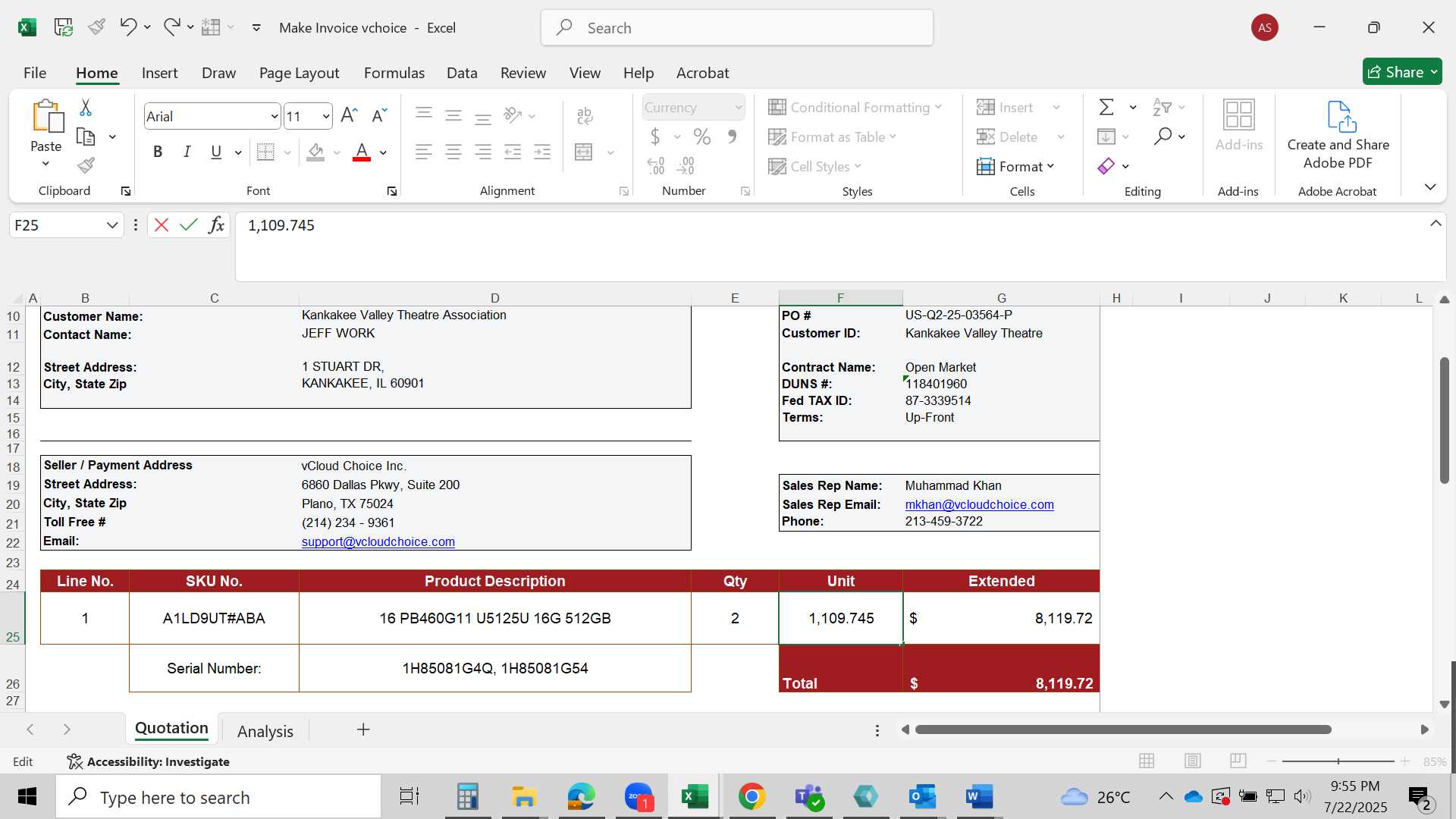The image size is (1456, 819).
Task: Click the AutoSum sigma icon
Action: coord(1106,107)
